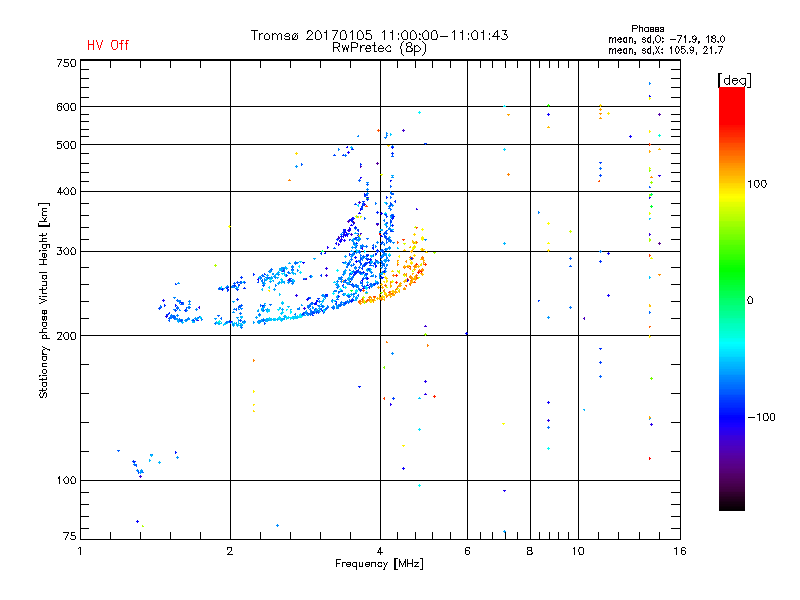Viewport: 800px width, 600px height.
Task: Click the y-axis tick label '200'
Action: click(x=66, y=336)
